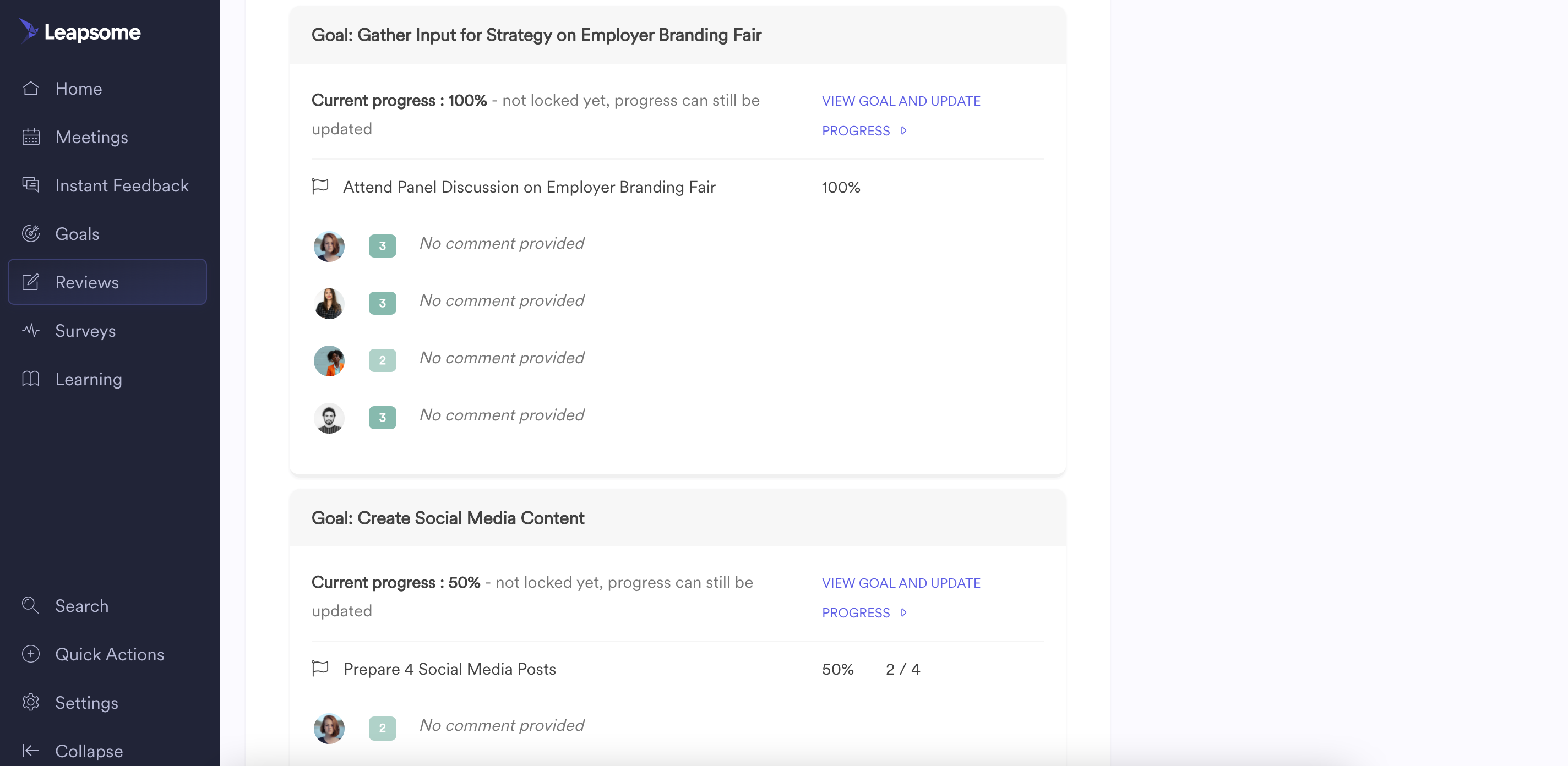
Task: Click arrow beside Social Media goal PROGRESS link
Action: (x=904, y=612)
